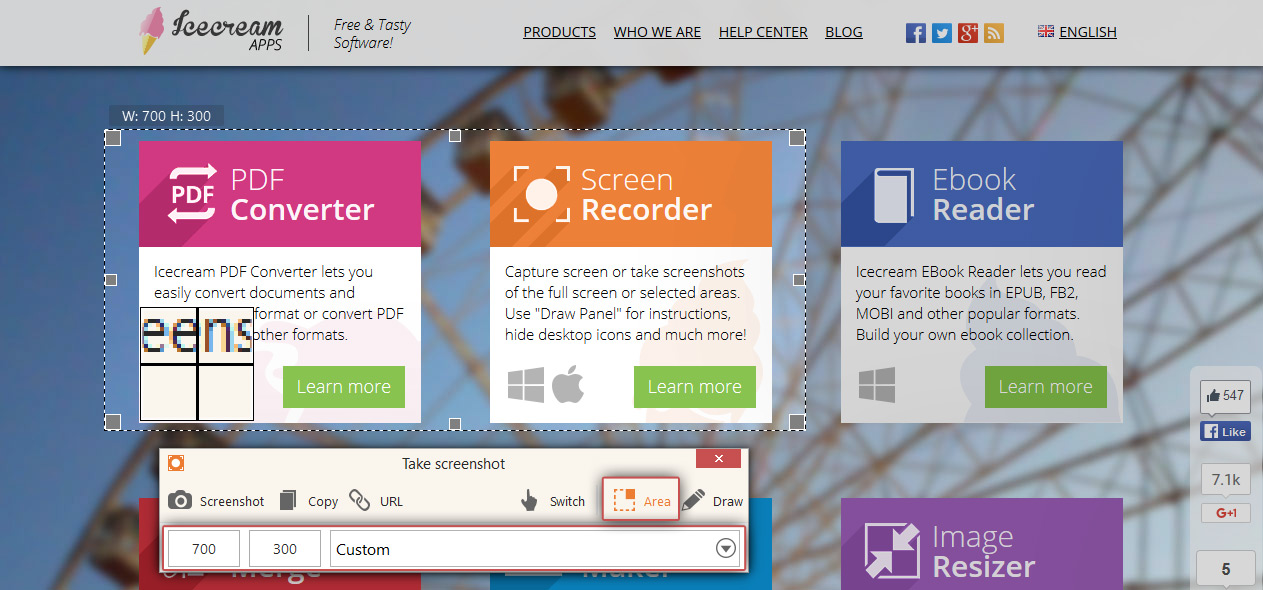The height and width of the screenshot is (590, 1263).
Task: Click the Icecream Apps logo
Action: click(x=210, y=31)
